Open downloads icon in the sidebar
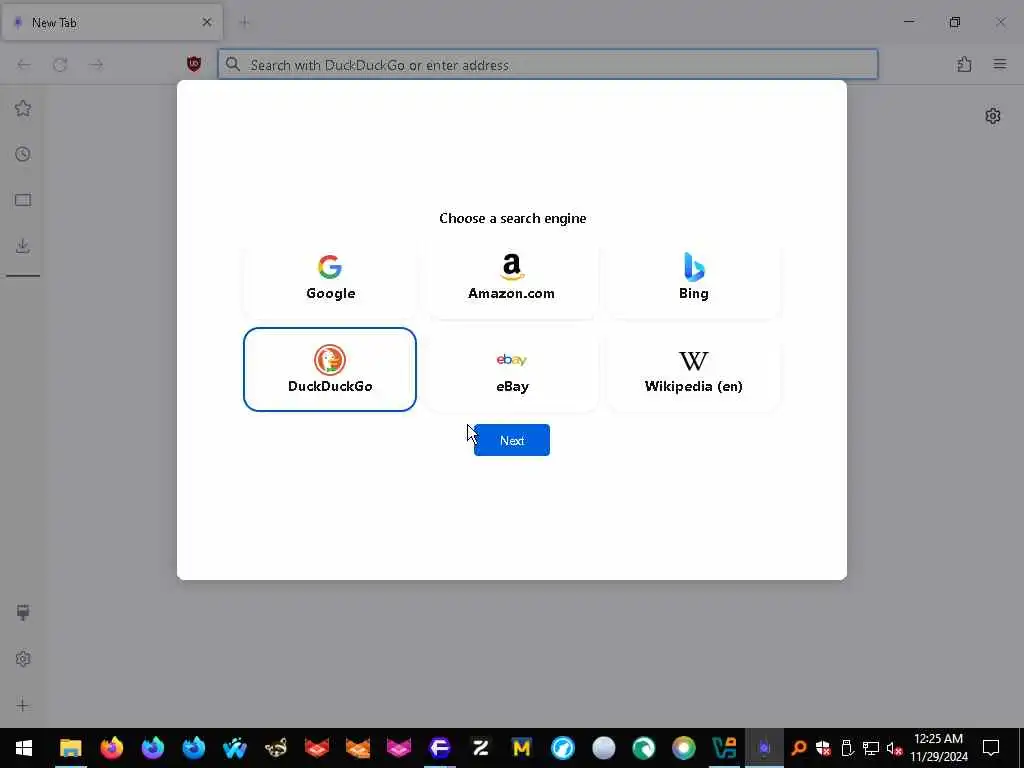Viewport: 1024px width, 768px height. pos(23,246)
